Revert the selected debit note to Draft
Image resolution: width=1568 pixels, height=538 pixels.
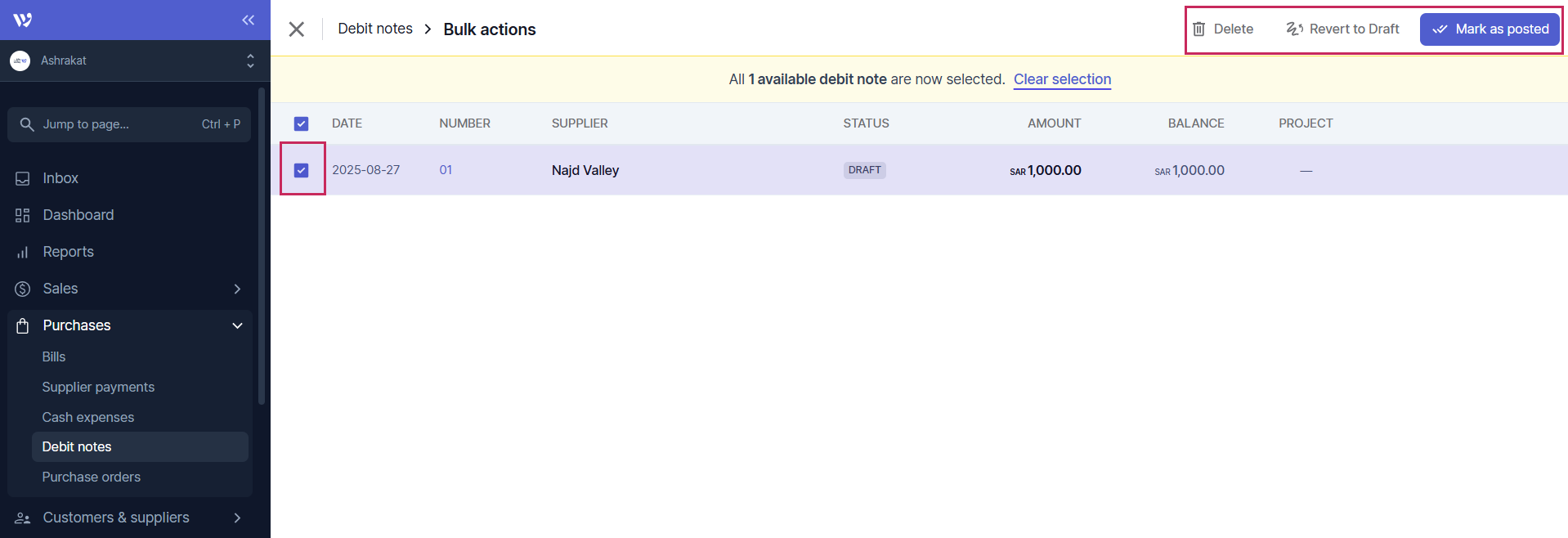coord(1342,29)
